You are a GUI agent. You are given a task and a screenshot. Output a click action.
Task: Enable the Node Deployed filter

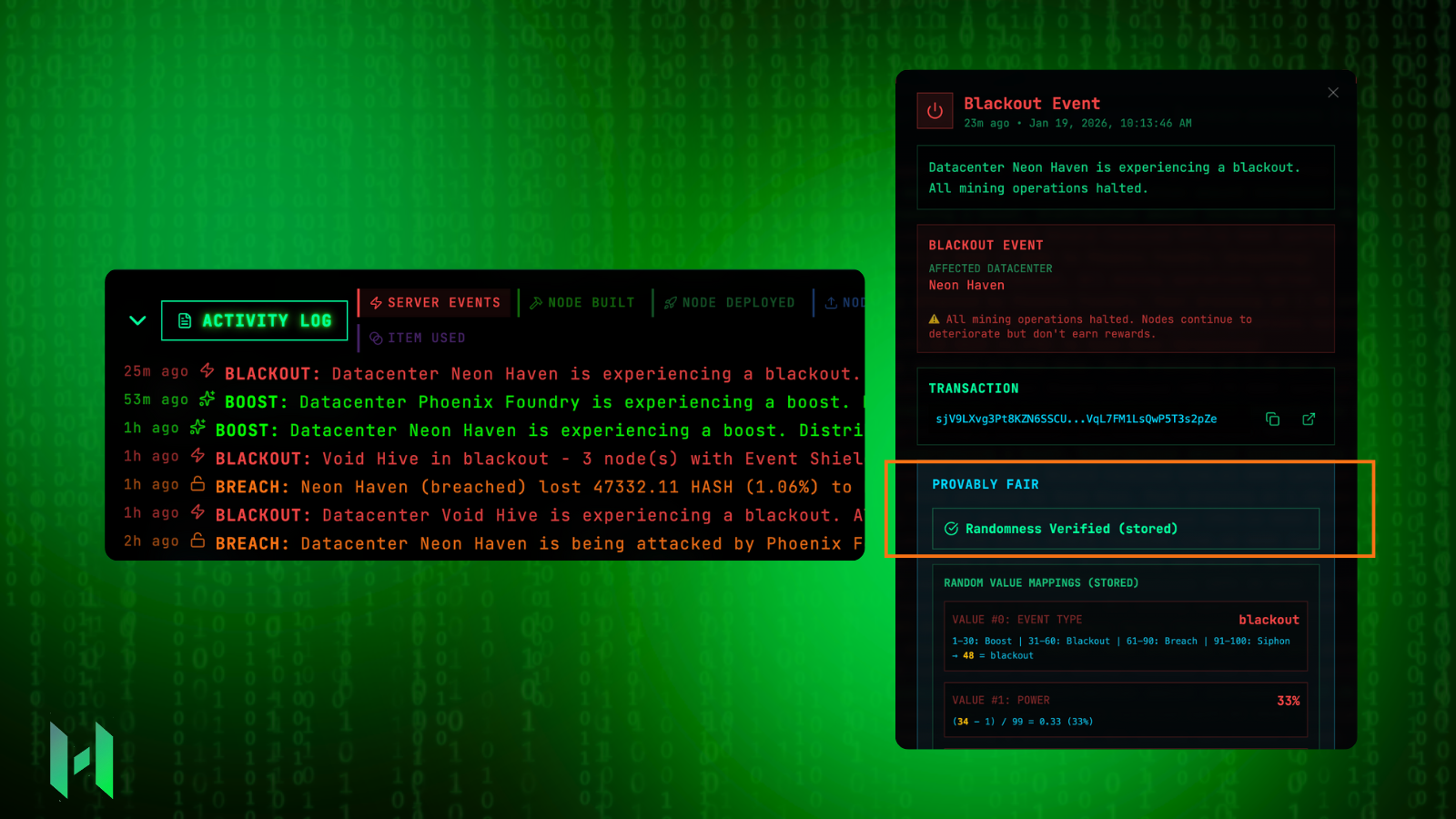point(730,303)
